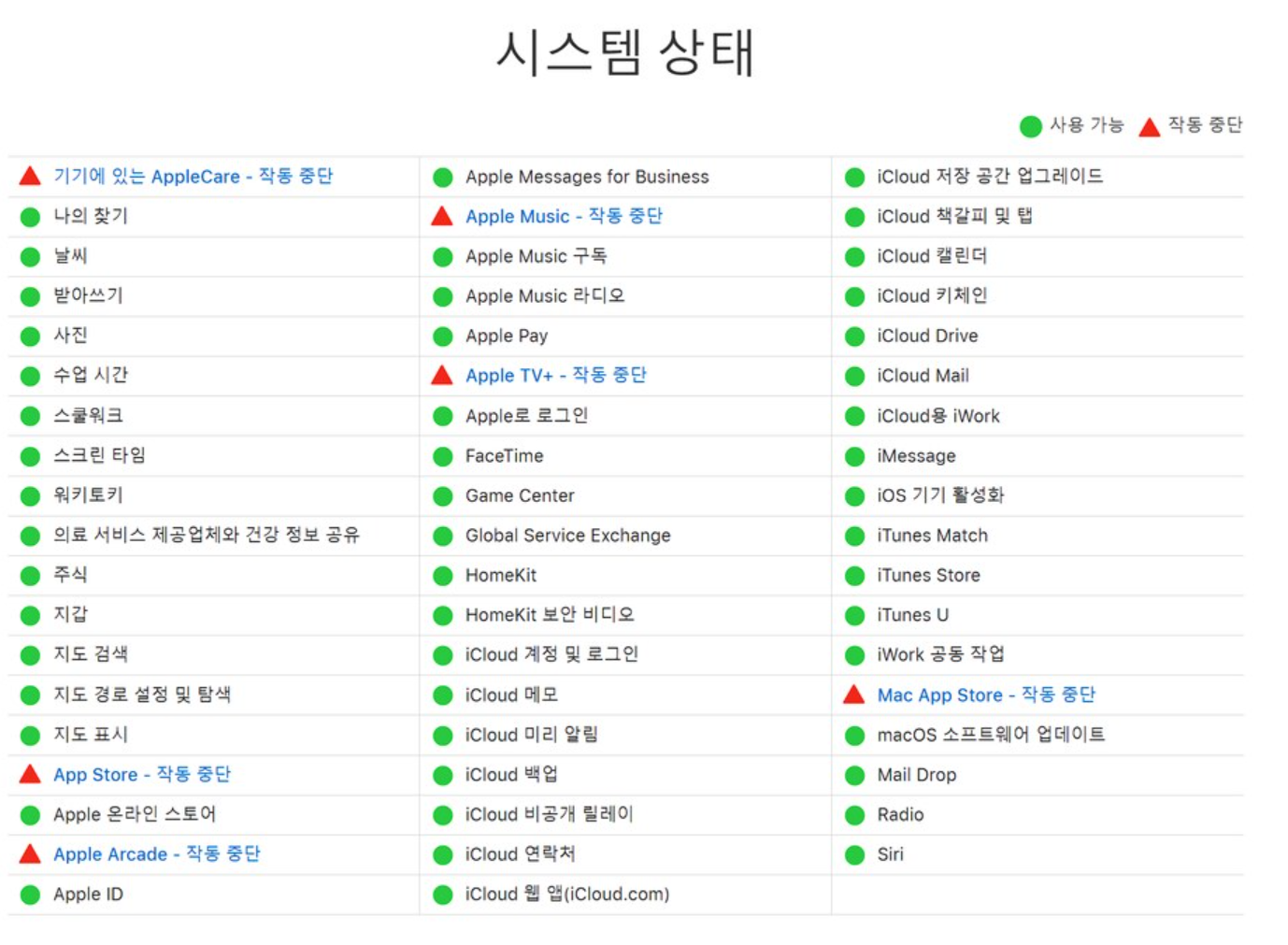Click the Mail Drop service name

tap(917, 775)
